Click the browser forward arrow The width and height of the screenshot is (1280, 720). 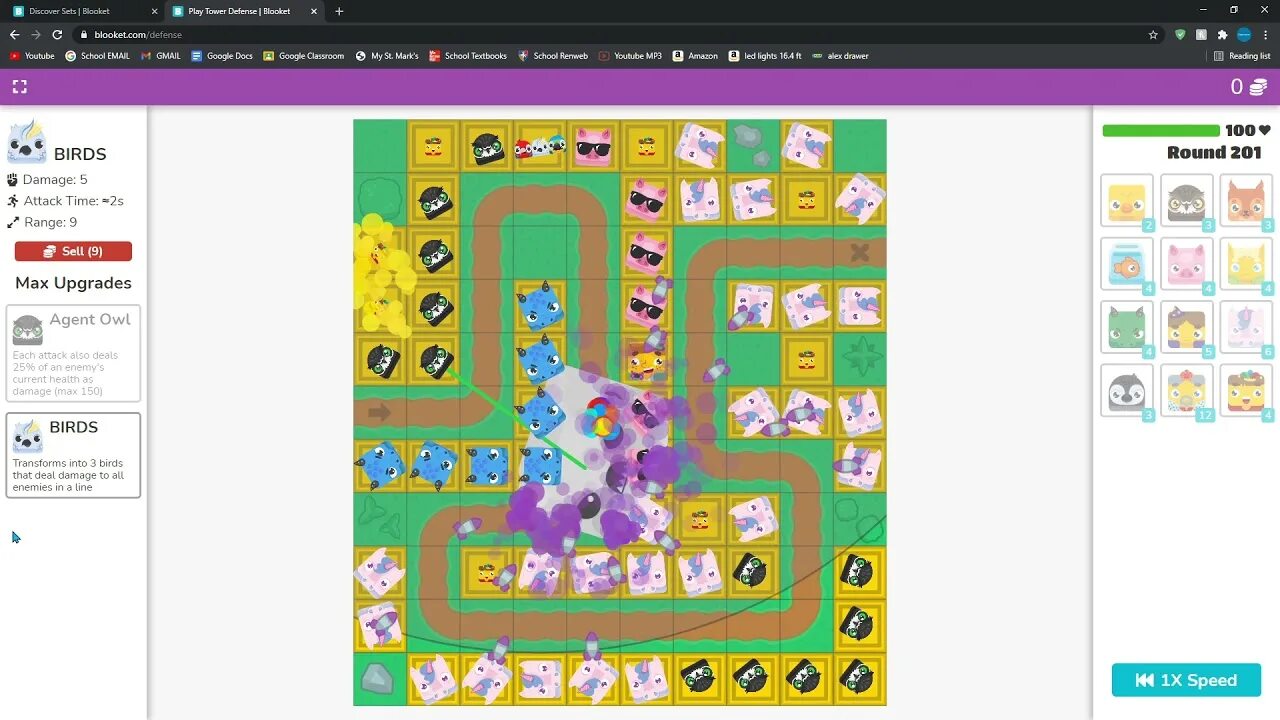coord(36,34)
